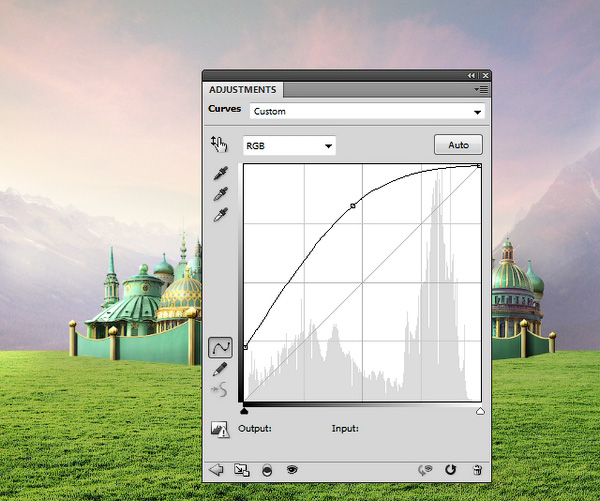Collapse the panel with double-arrow icon
The width and height of the screenshot is (600, 501).
(471, 75)
